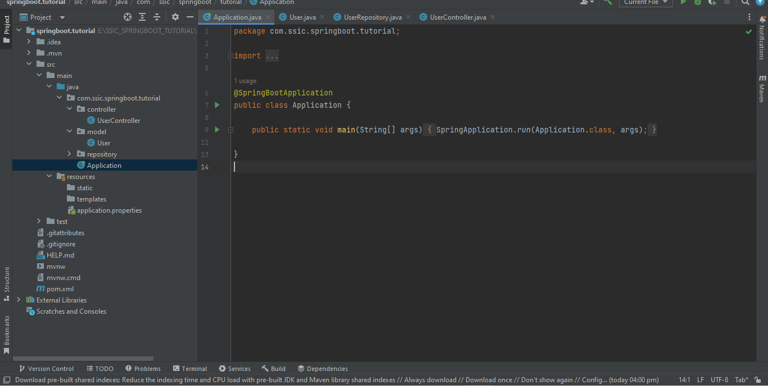Select HELP.md in the project tree
The image size is (768, 386).
click(x=60, y=255)
